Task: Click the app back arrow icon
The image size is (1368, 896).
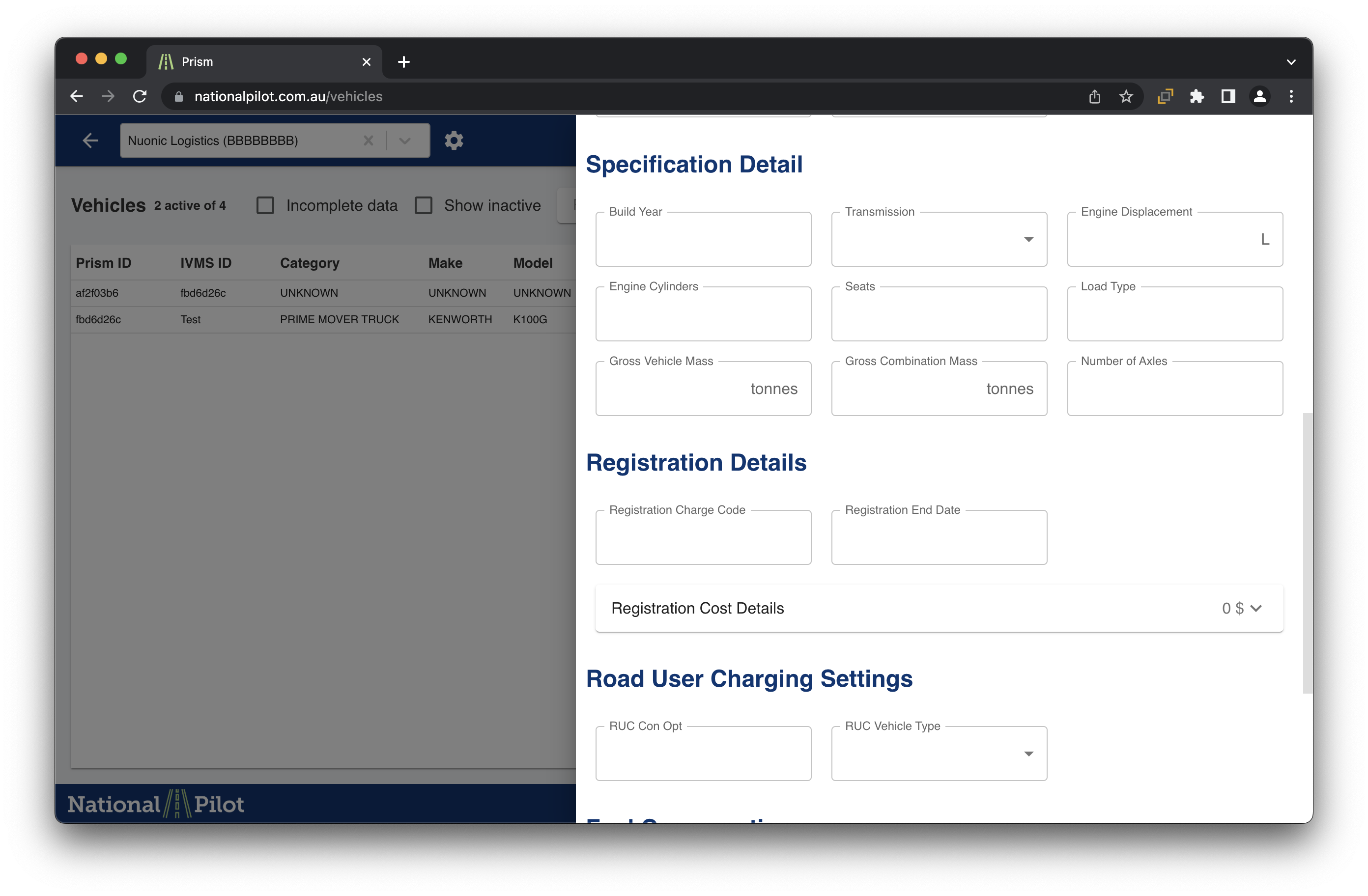Action: tap(91, 140)
